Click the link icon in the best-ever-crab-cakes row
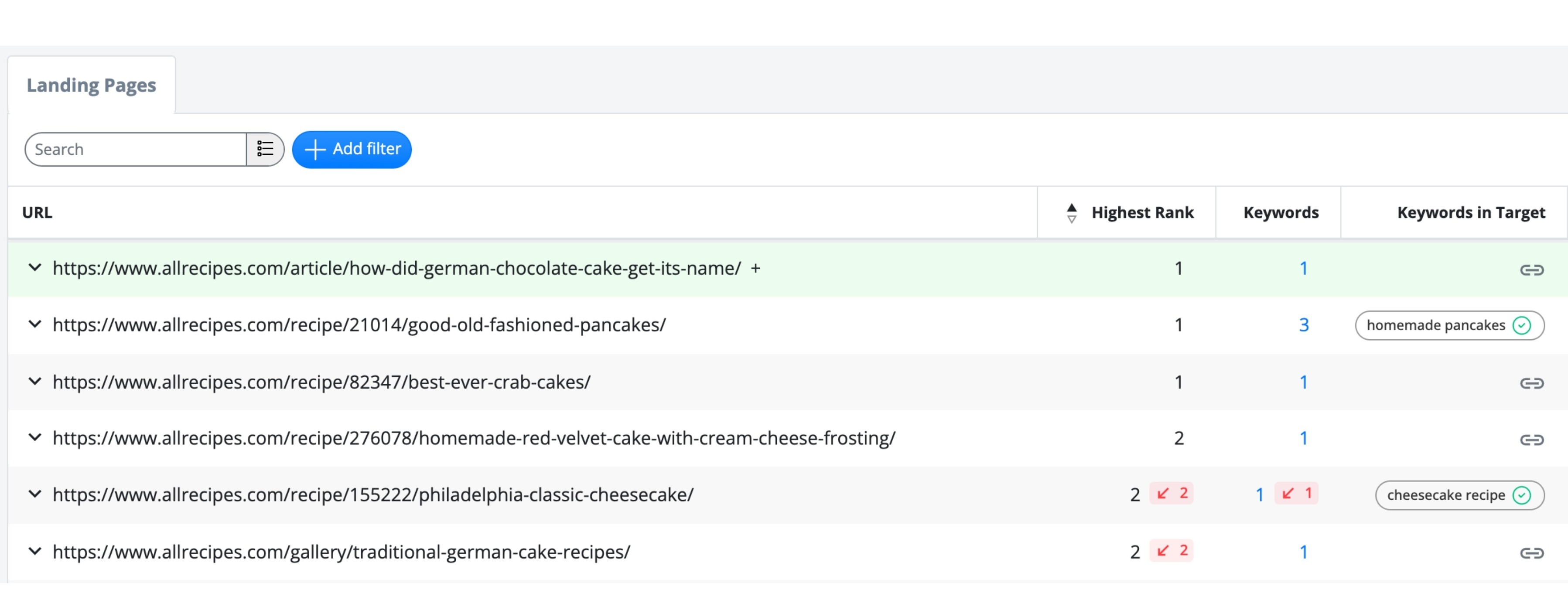Image resolution: width=1568 pixels, height=590 pixels. pyautogui.click(x=1531, y=383)
